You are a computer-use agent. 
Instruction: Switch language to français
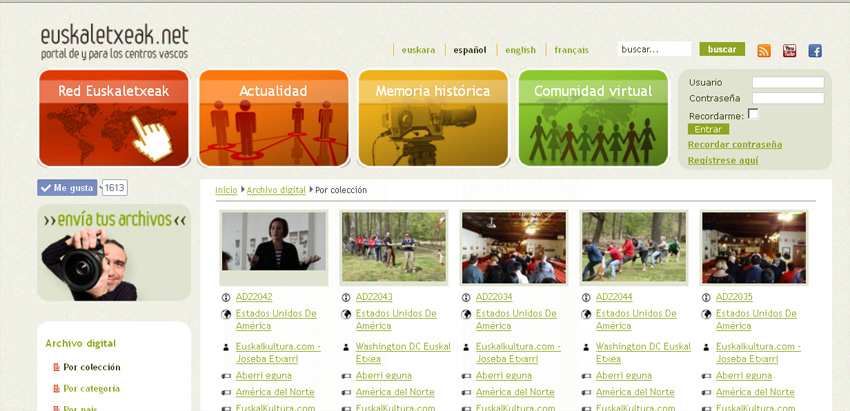(571, 50)
